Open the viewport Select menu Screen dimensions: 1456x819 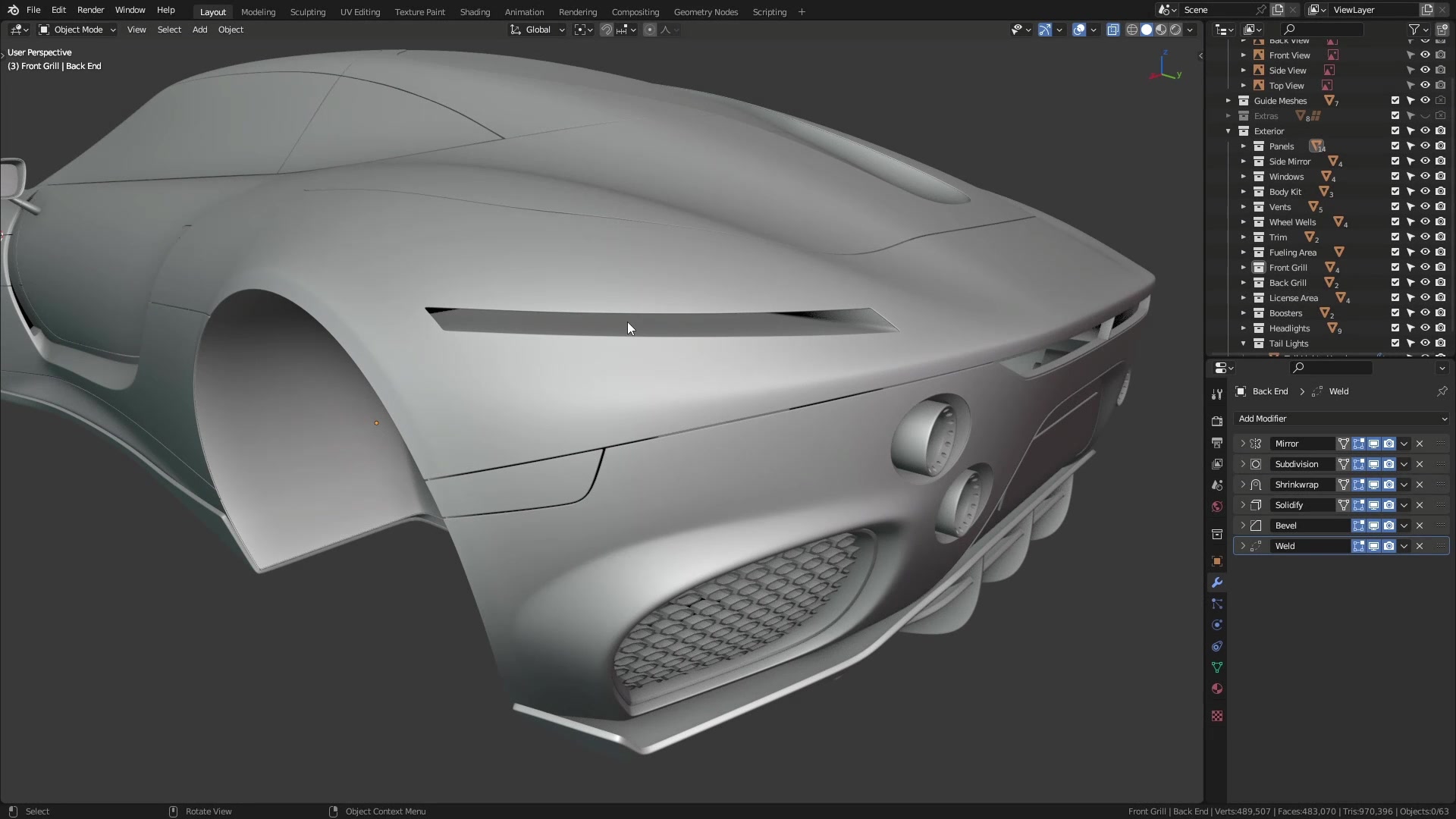[x=169, y=30]
